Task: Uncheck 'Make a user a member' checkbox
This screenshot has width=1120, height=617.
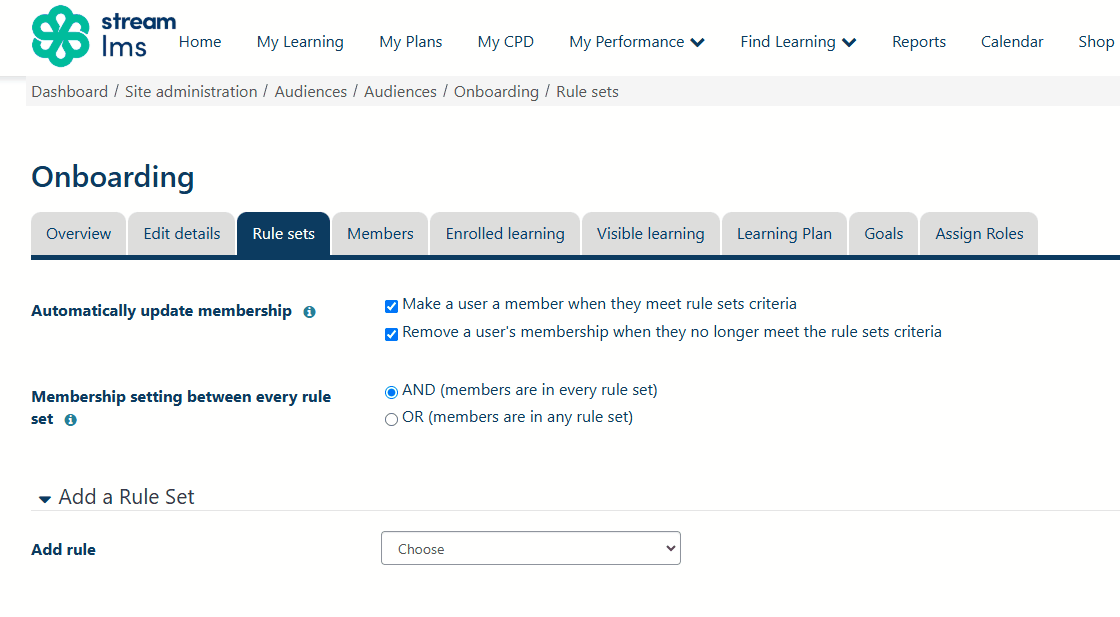Action: pos(391,306)
